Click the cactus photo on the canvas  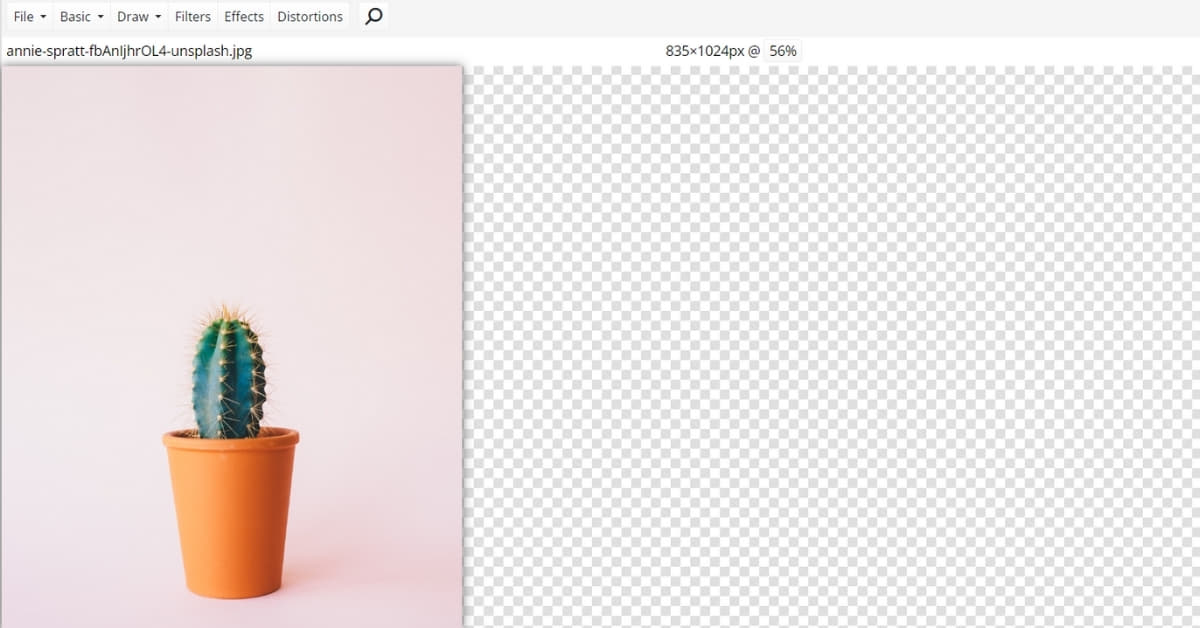pyautogui.click(x=232, y=346)
